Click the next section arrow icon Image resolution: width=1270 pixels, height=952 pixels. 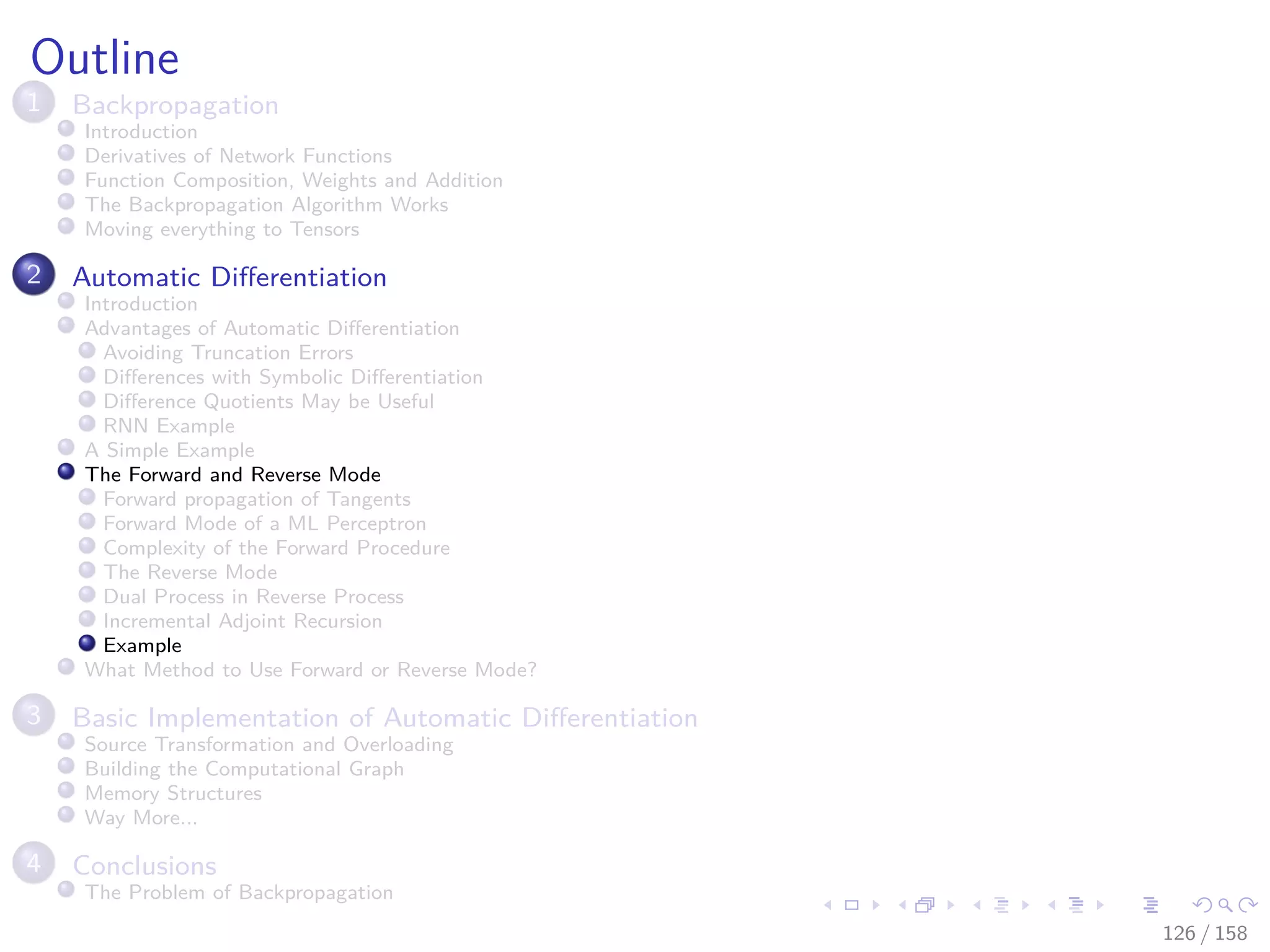click(1100, 906)
